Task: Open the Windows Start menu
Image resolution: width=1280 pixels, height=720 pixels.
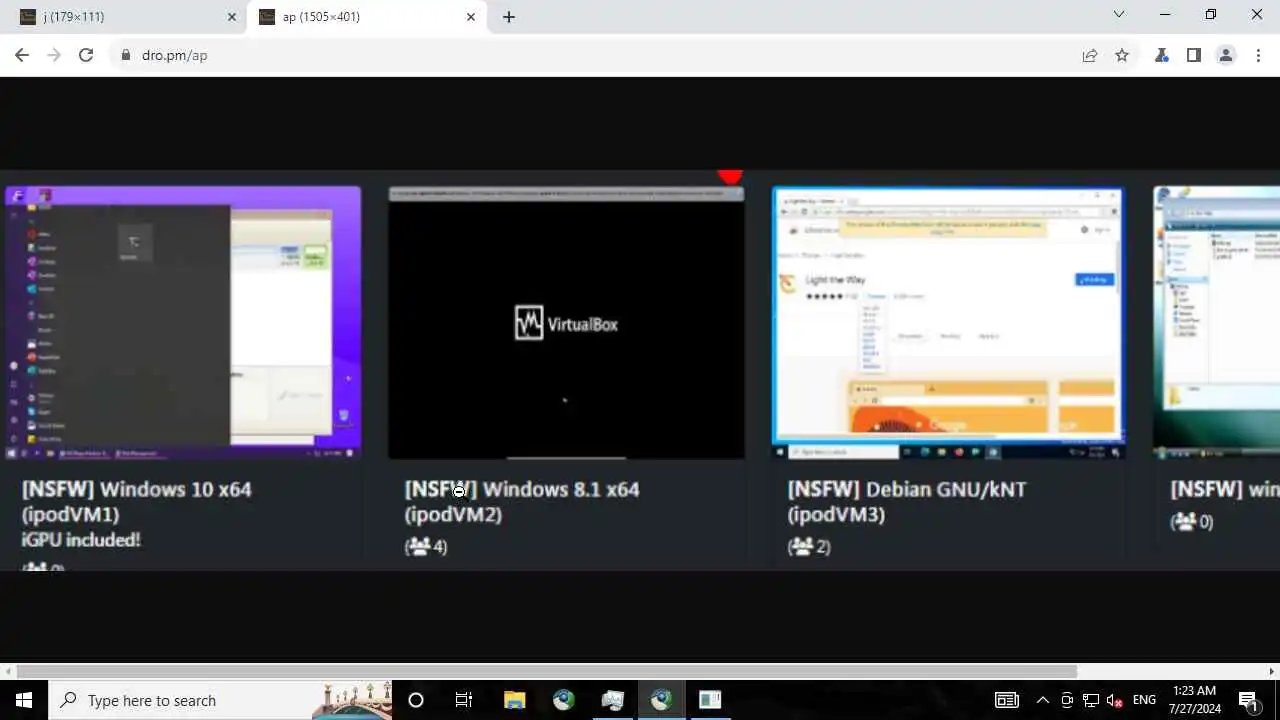Action: coord(24,700)
